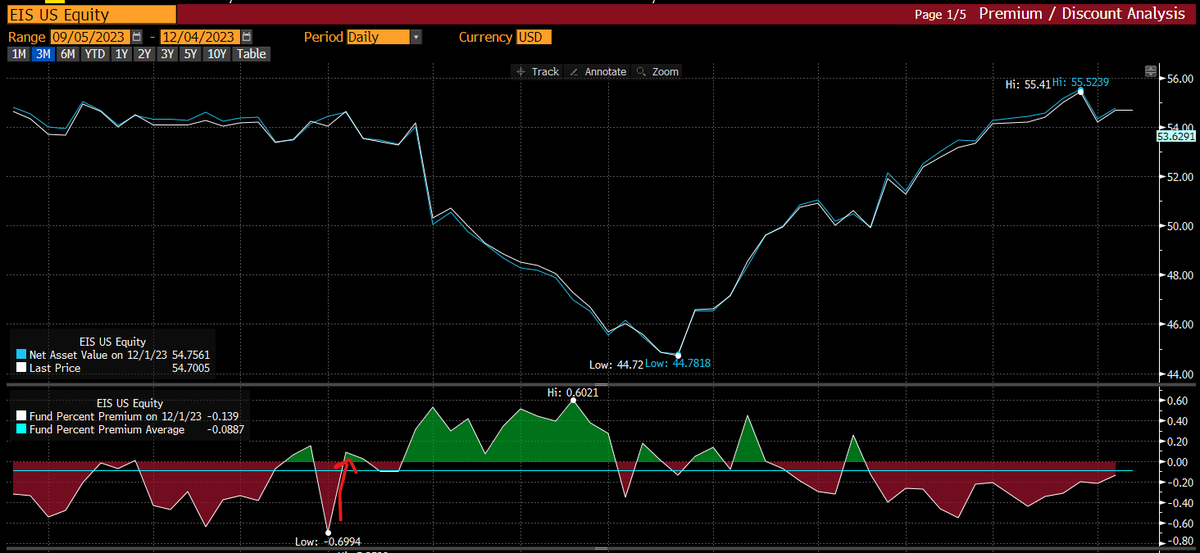Activate the Annotate pencil tool

(x=597, y=72)
